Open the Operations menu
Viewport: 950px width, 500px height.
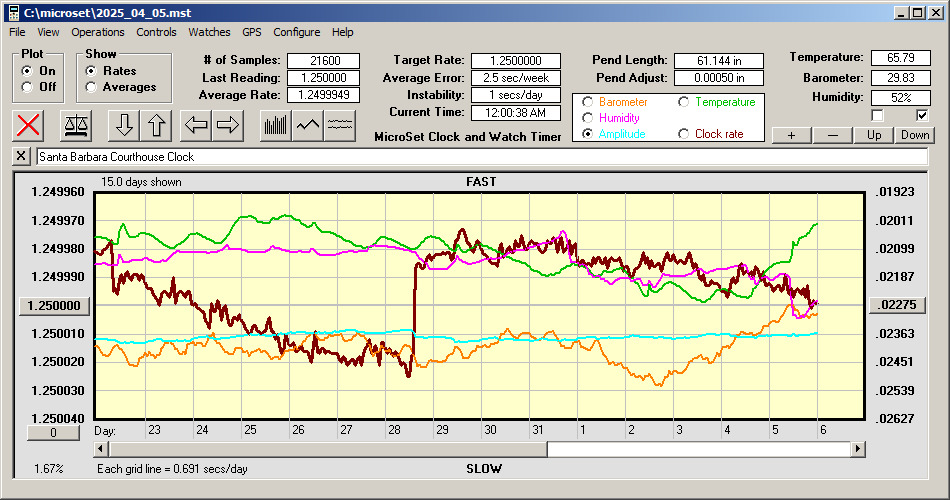tap(98, 32)
